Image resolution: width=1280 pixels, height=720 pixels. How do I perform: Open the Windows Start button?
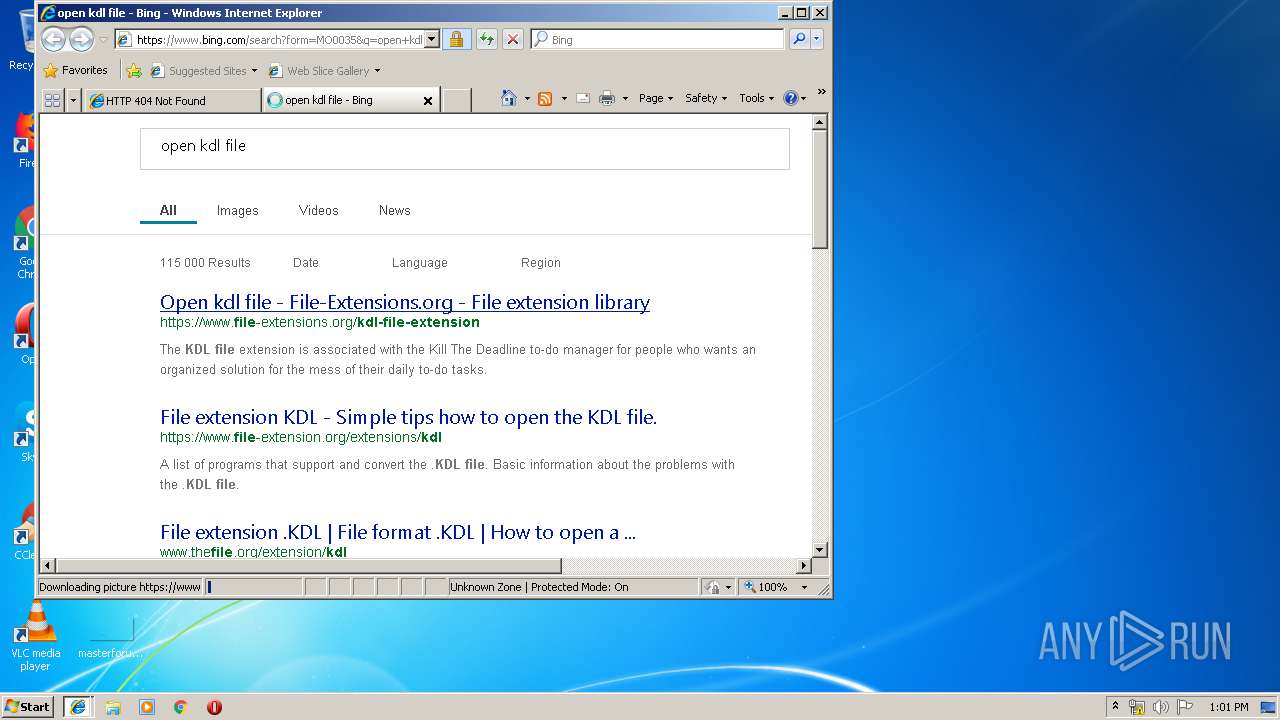coord(28,707)
